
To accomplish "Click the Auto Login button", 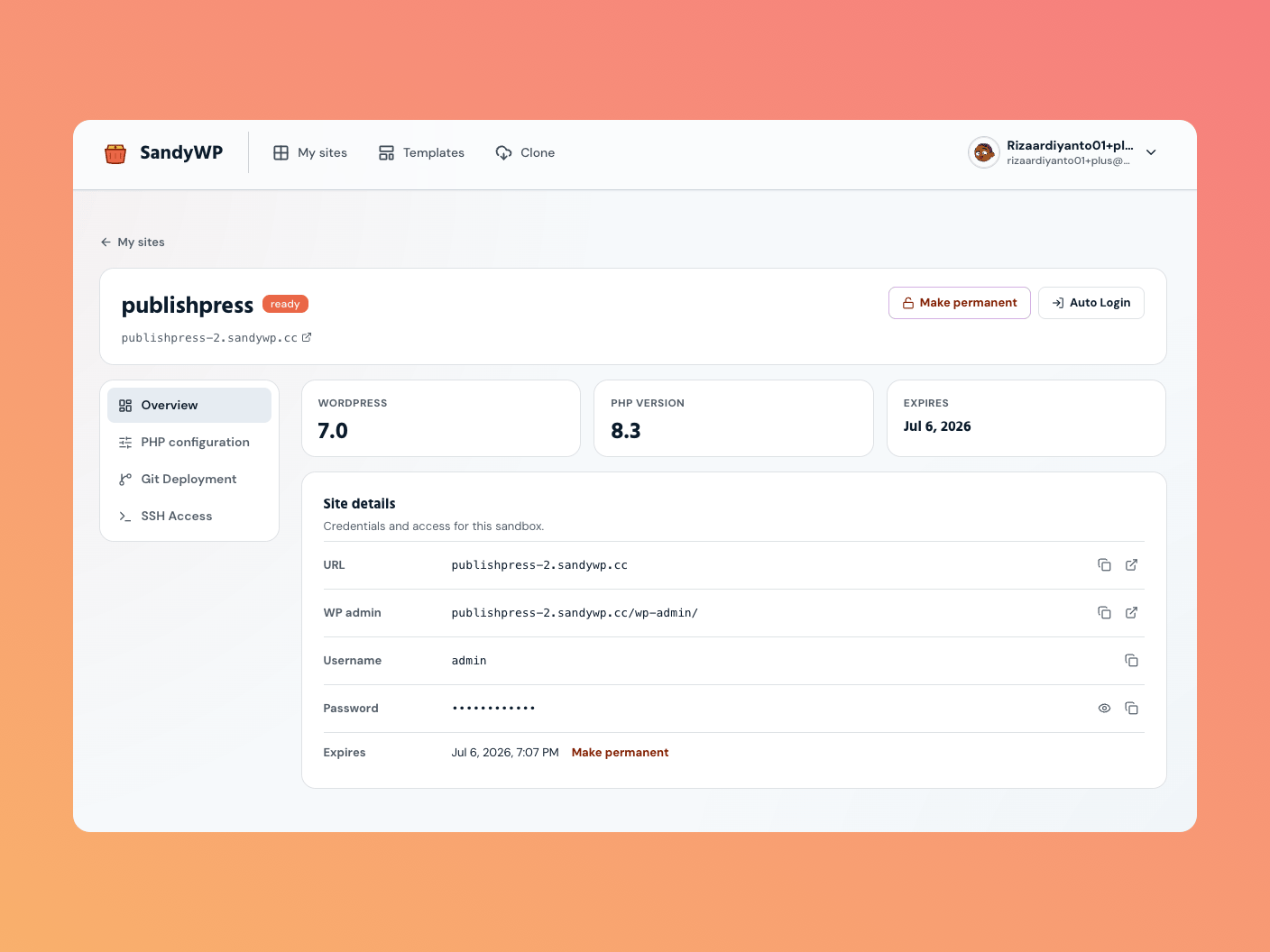I will point(1091,303).
